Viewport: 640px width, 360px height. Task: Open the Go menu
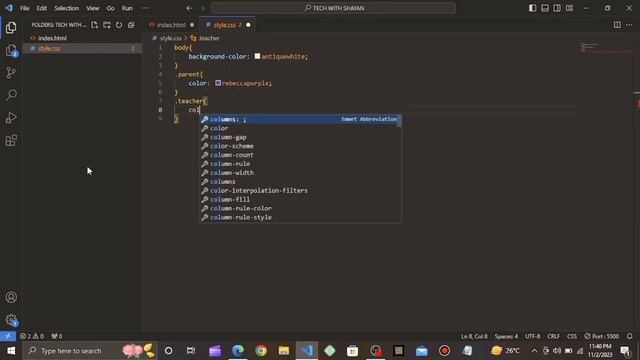pyautogui.click(x=110, y=8)
